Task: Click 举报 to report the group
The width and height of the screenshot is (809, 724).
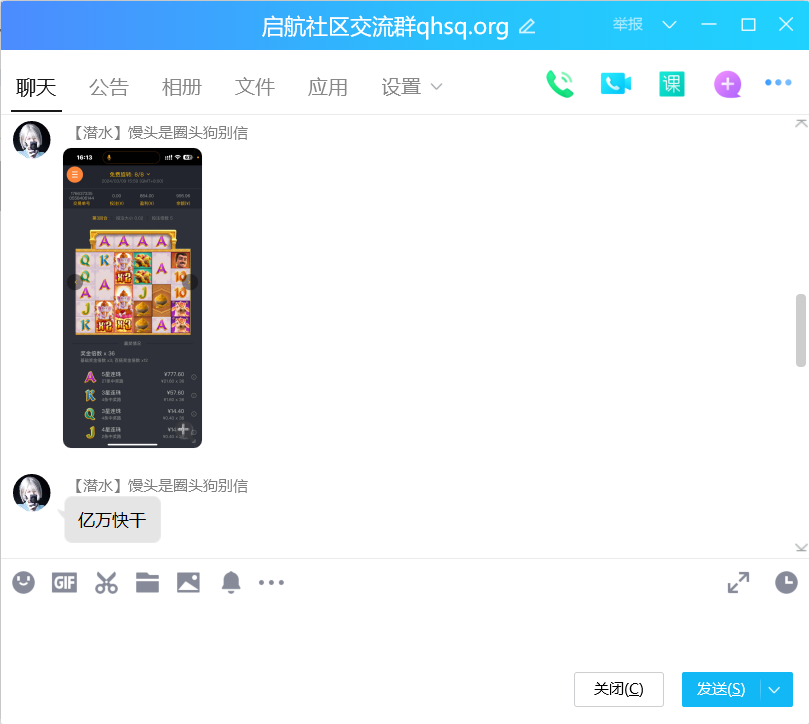Action: click(x=628, y=24)
